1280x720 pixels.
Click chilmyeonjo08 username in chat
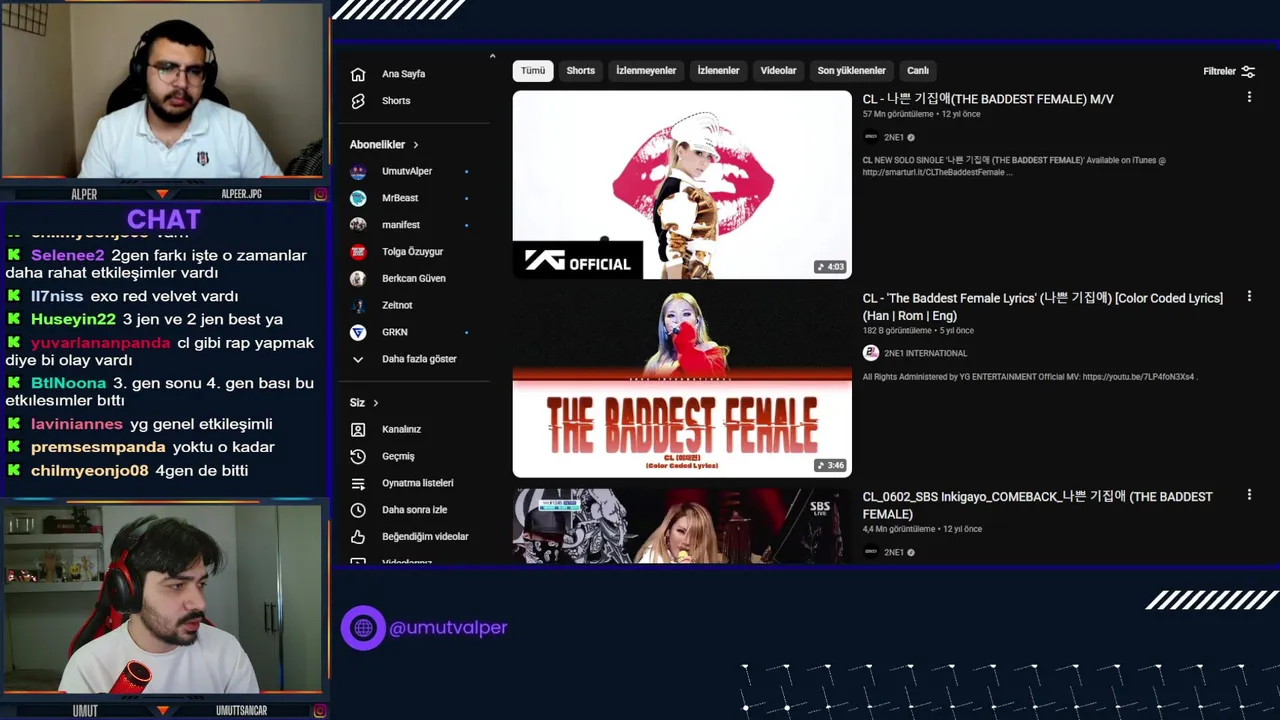point(90,471)
